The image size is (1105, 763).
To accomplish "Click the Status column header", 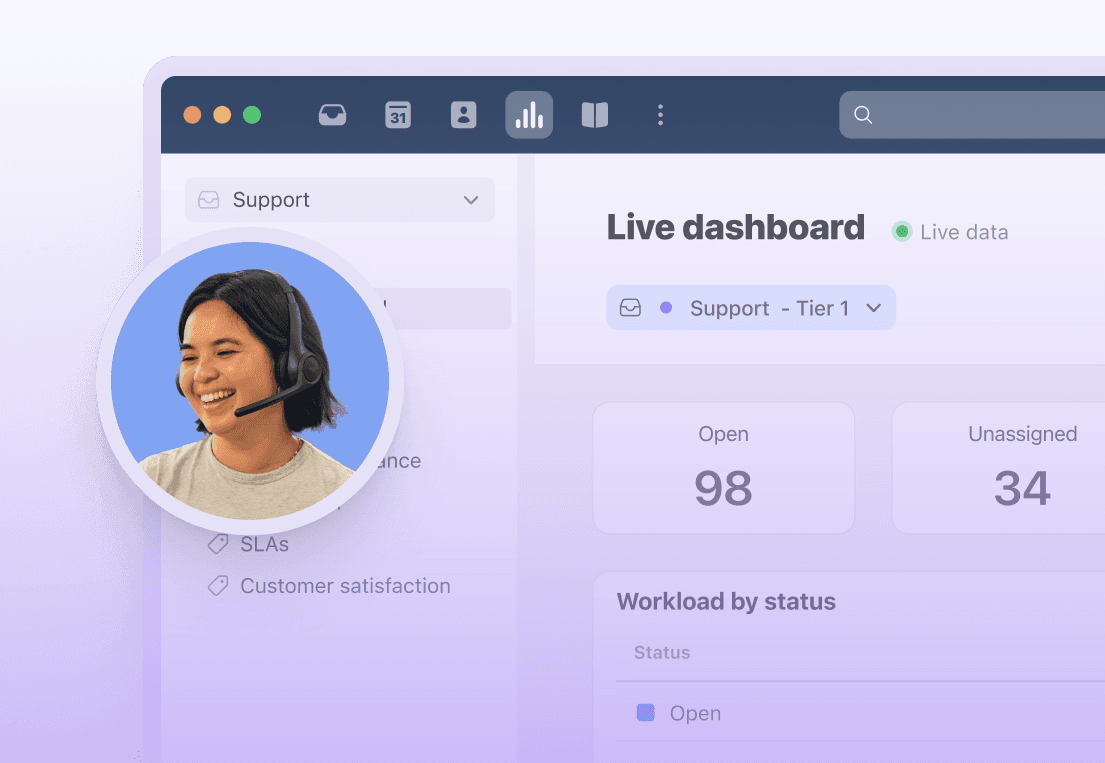I will [662, 652].
